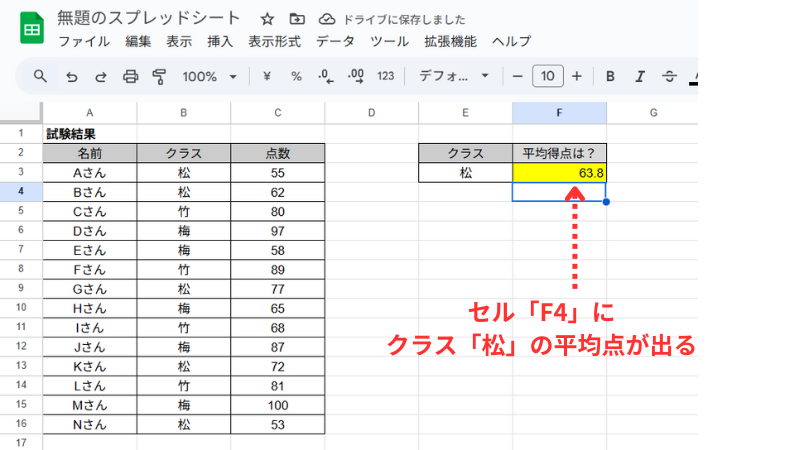Print the spreadsheet

[131, 77]
